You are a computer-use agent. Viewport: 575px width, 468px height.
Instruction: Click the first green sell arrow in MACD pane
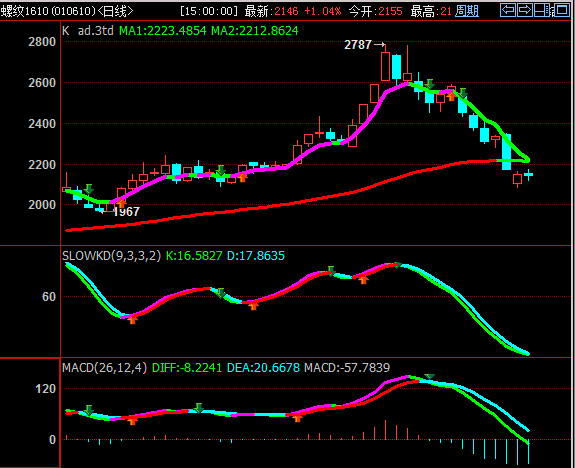tap(88, 410)
